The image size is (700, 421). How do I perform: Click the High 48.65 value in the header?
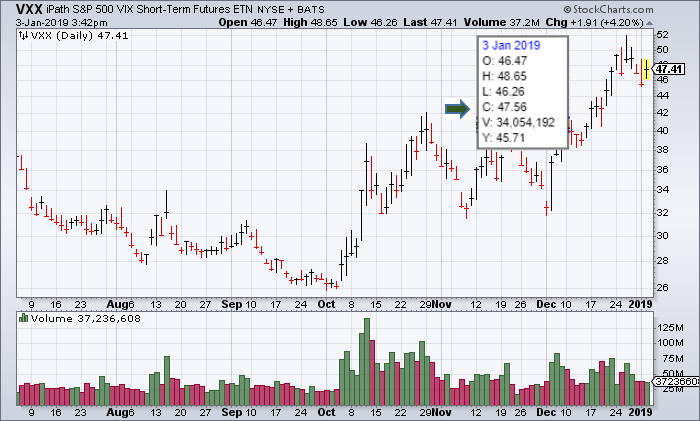pos(310,22)
